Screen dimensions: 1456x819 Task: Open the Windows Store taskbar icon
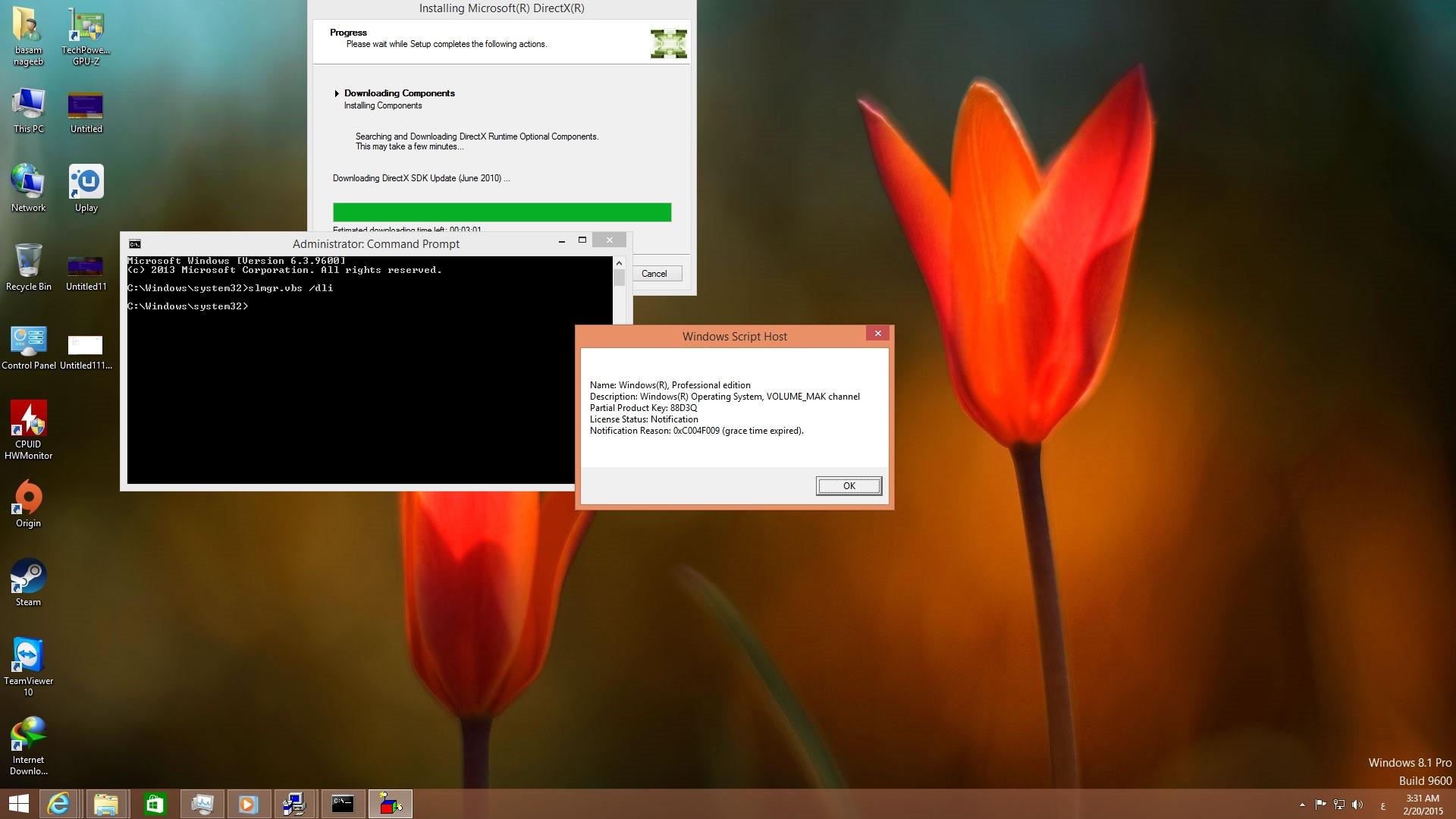click(x=154, y=804)
